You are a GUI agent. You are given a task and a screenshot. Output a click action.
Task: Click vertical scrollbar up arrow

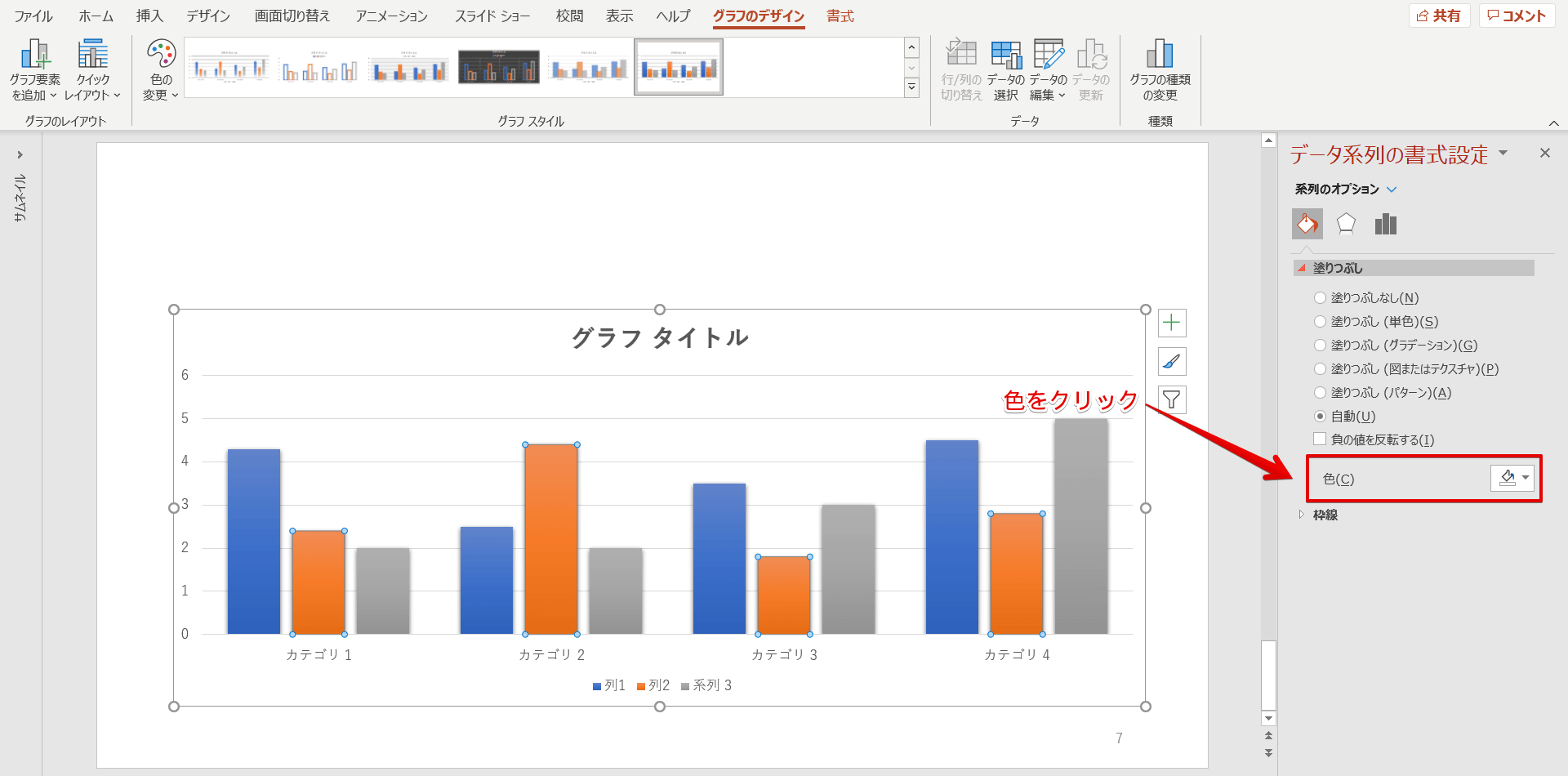[x=1268, y=140]
